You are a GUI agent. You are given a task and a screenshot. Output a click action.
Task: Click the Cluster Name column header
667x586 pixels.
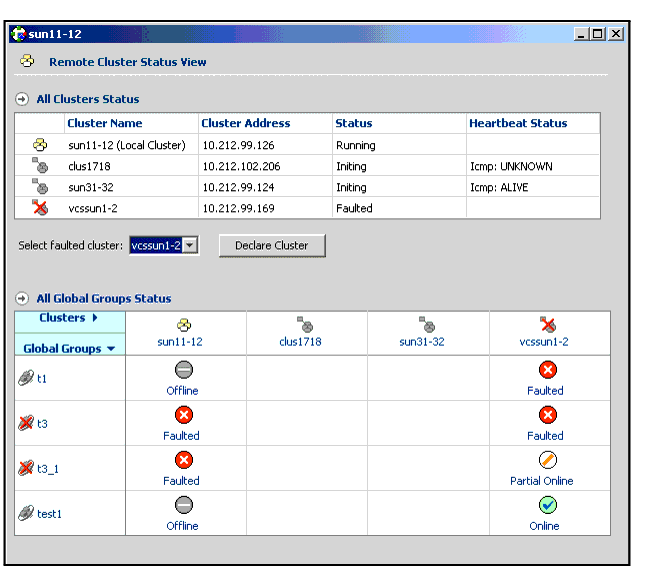(x=104, y=123)
